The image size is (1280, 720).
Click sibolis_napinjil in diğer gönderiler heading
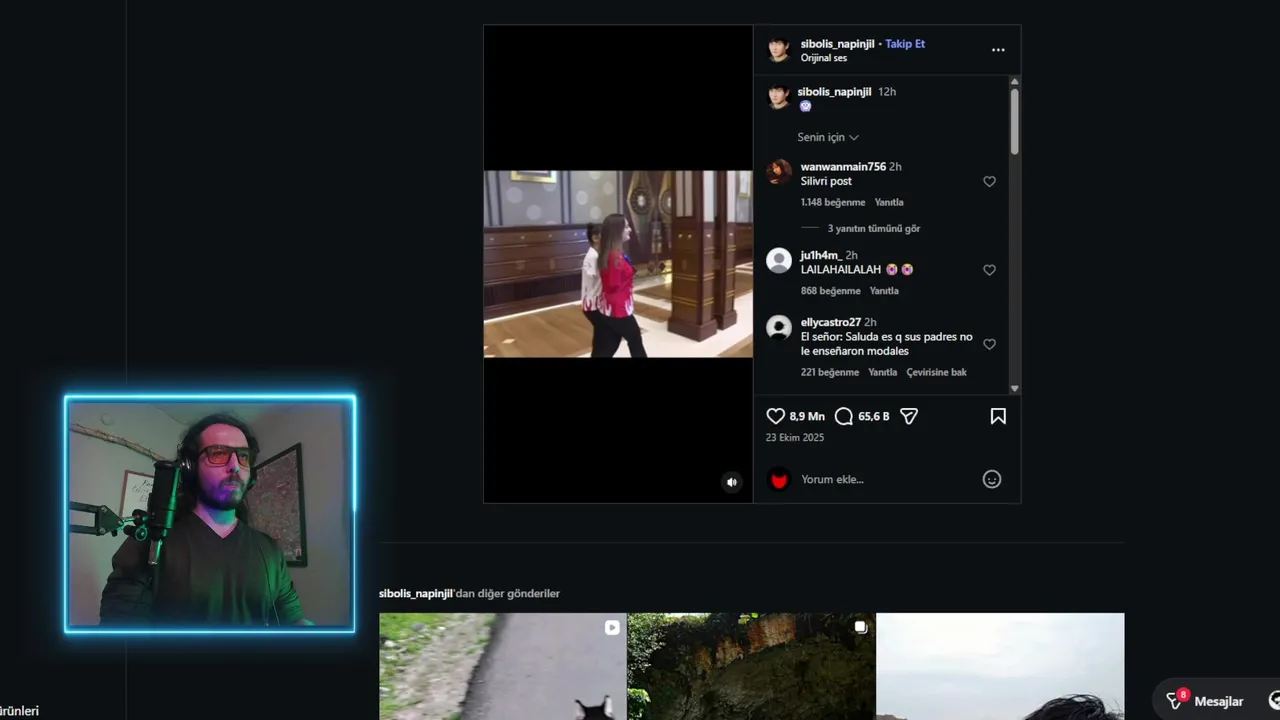(415, 593)
